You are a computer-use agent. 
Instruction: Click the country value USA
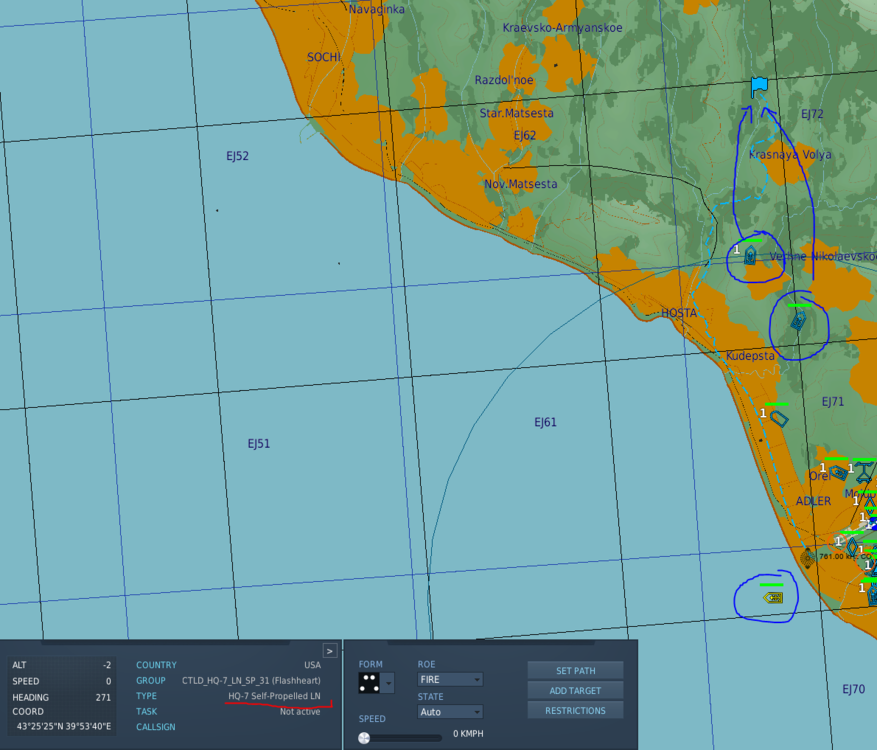[313, 665]
